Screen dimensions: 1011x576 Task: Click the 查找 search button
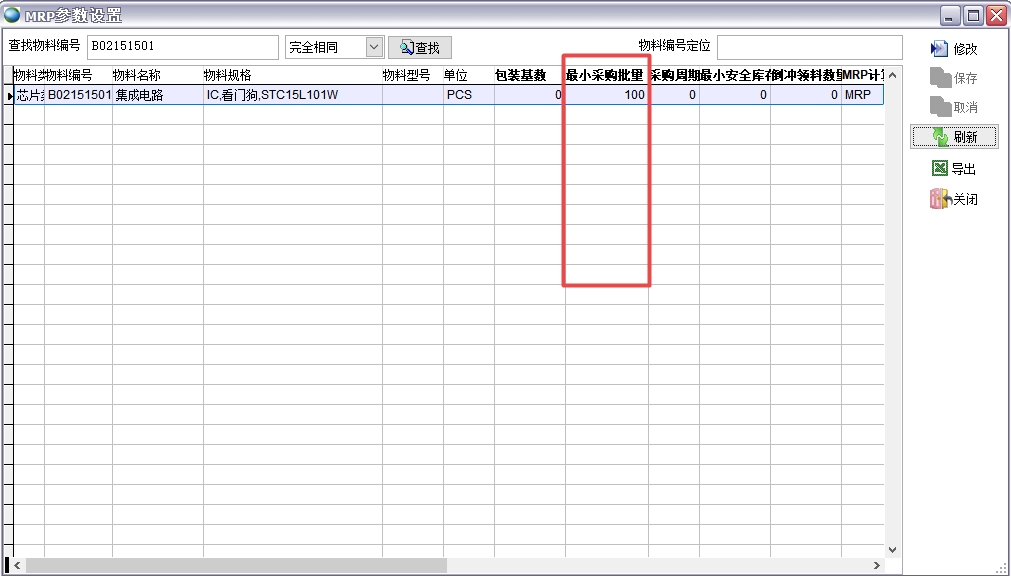coord(419,48)
